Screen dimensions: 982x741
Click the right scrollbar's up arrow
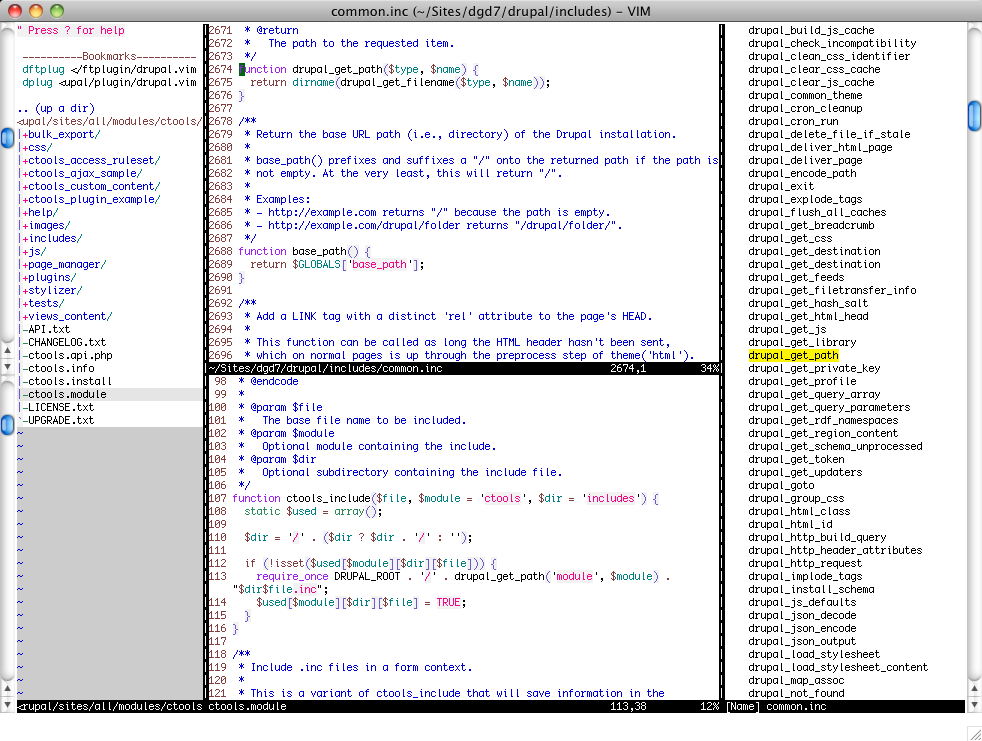coord(974,689)
